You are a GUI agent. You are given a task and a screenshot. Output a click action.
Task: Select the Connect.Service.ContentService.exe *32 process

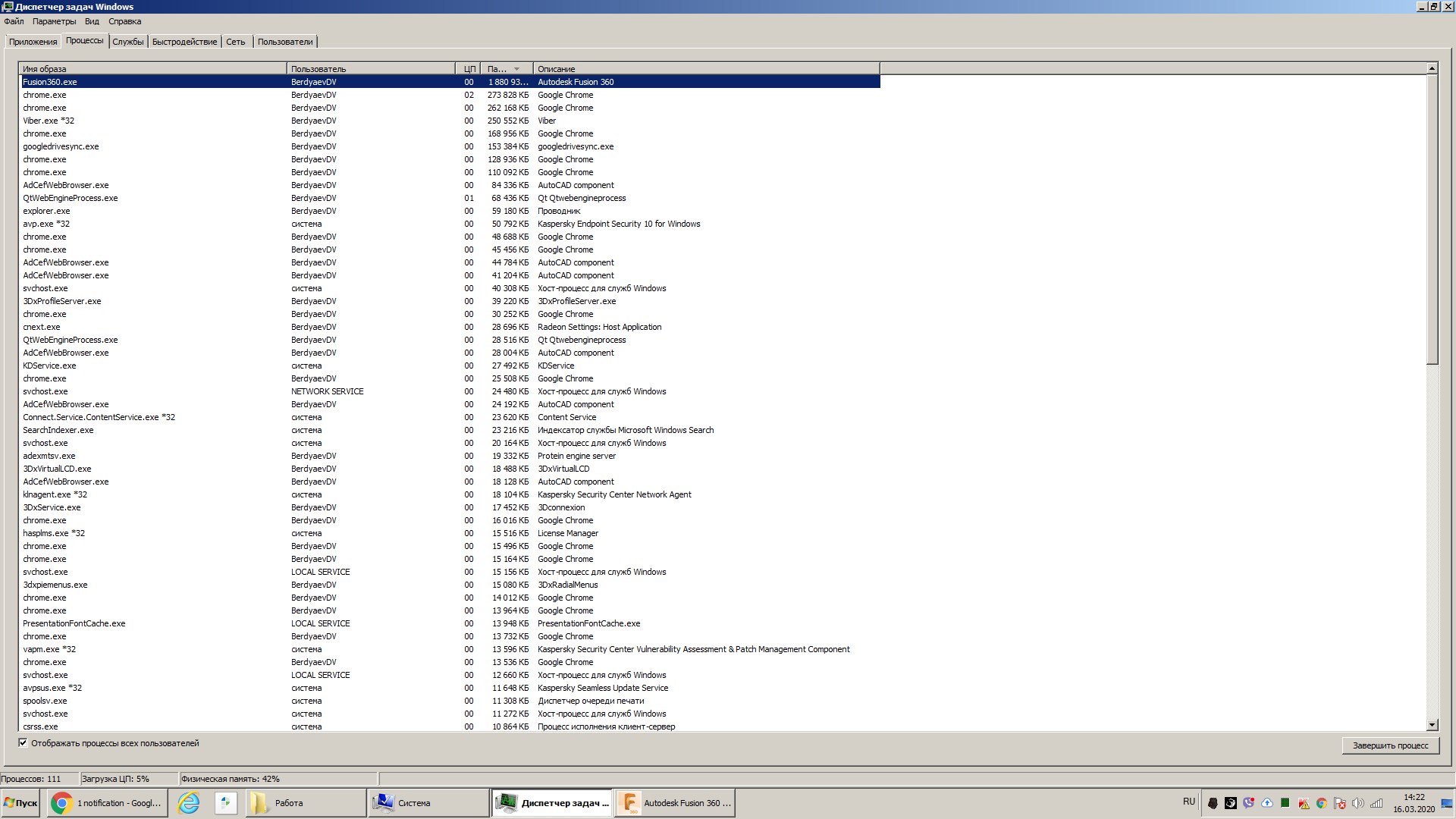click(x=450, y=417)
